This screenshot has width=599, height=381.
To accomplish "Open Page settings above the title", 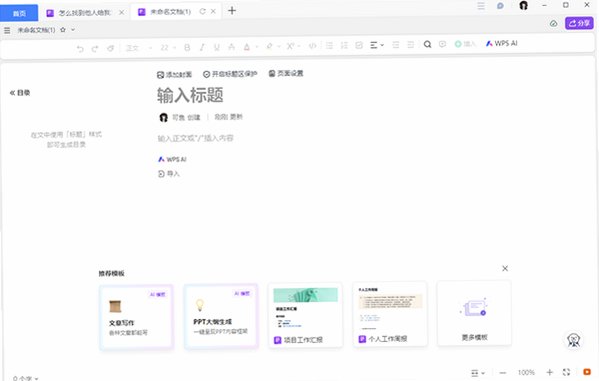I will 286,73.
